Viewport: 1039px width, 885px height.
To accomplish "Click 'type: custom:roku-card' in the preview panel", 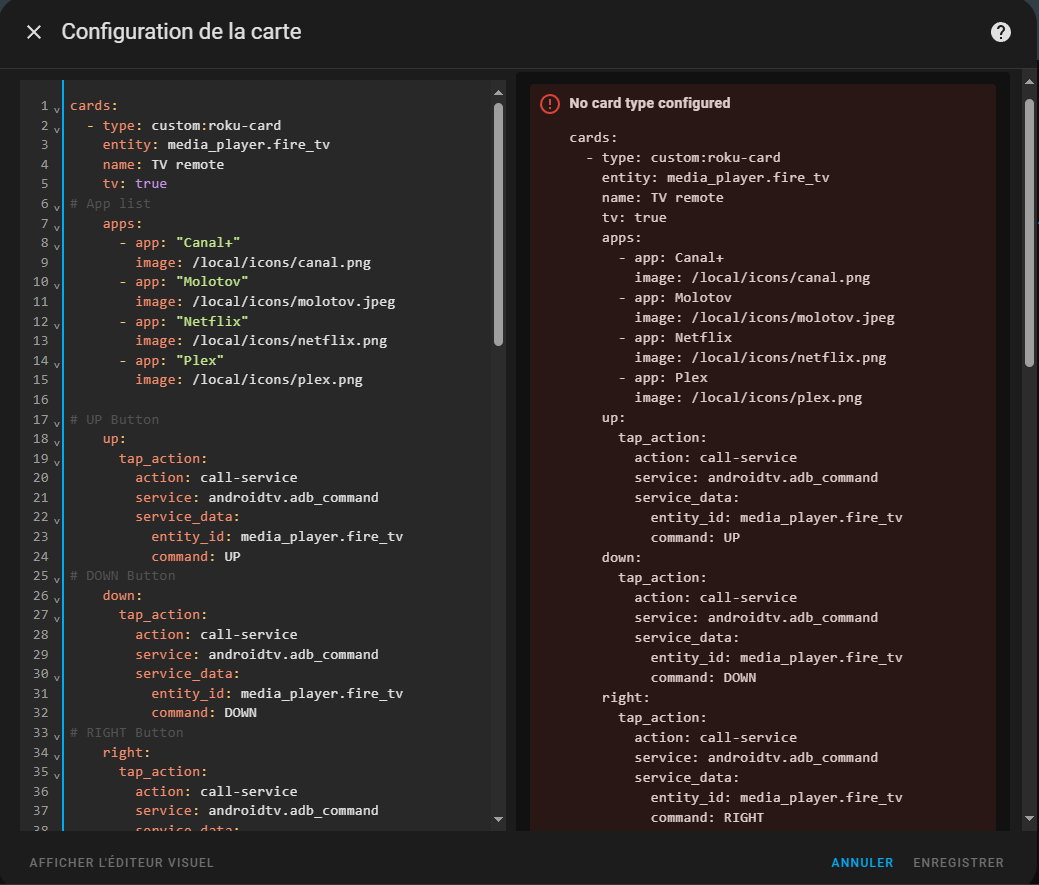I will click(x=691, y=158).
